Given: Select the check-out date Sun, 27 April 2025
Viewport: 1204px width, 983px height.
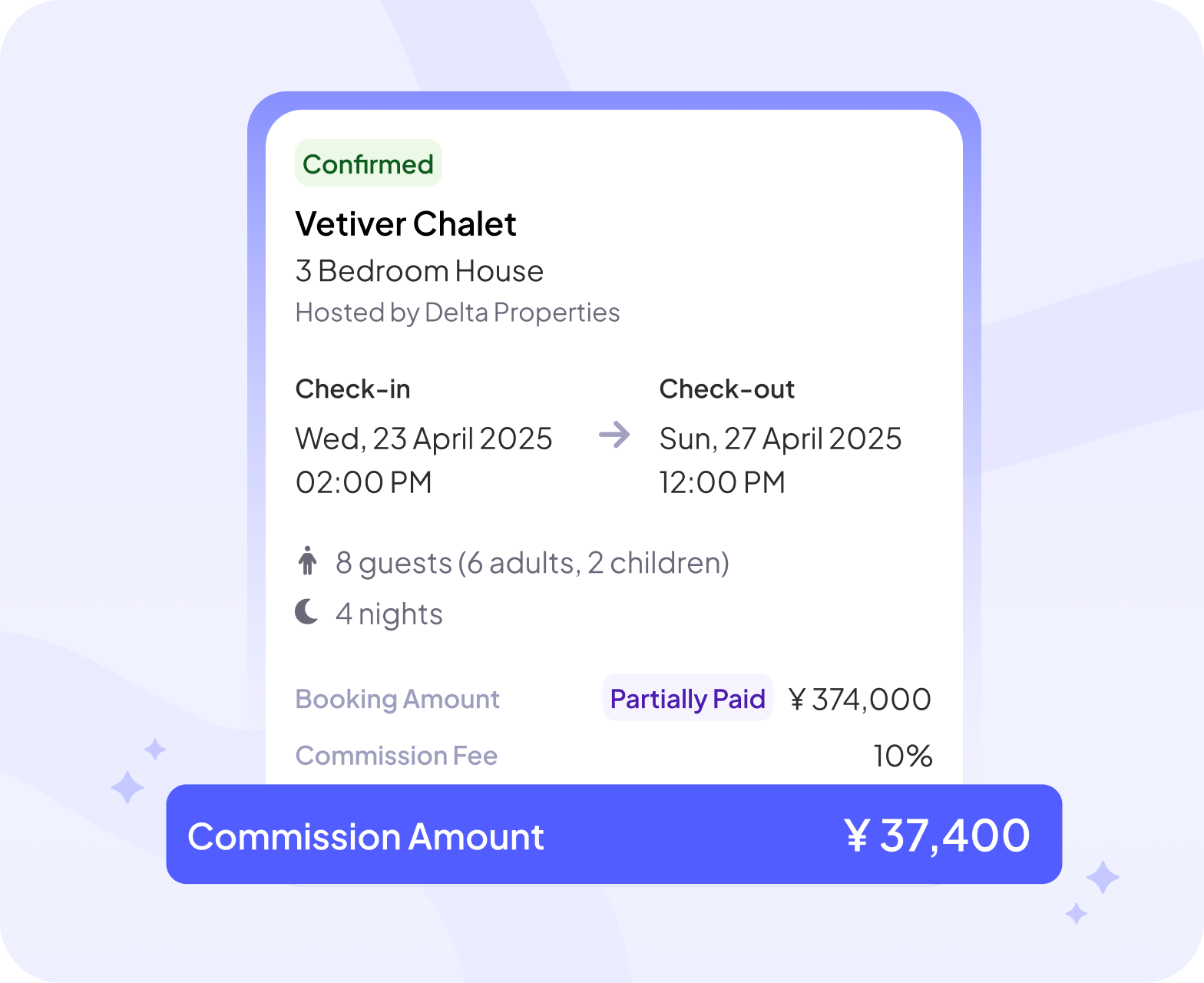Looking at the screenshot, I should pos(780,439).
